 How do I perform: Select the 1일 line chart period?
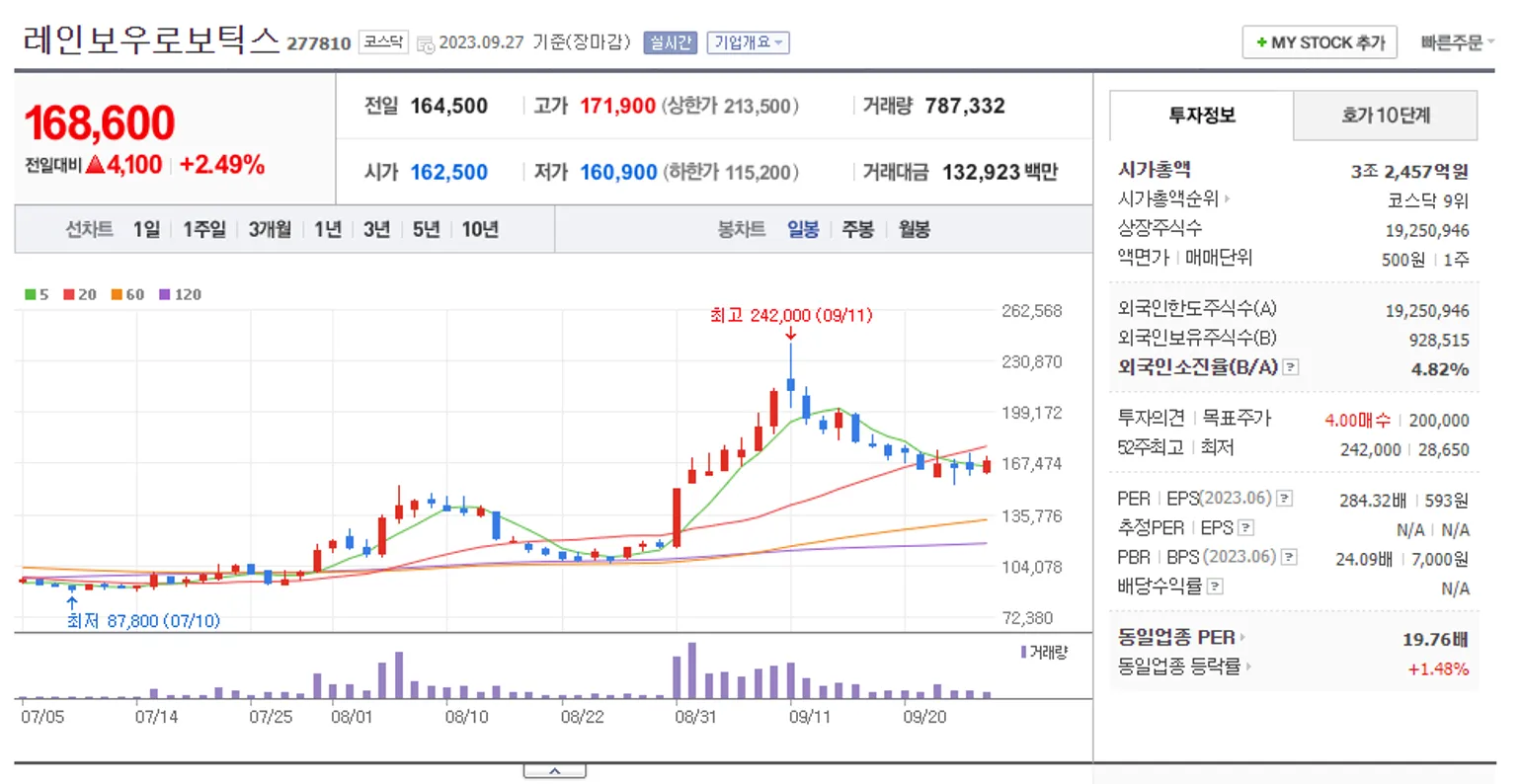pyautogui.click(x=146, y=229)
